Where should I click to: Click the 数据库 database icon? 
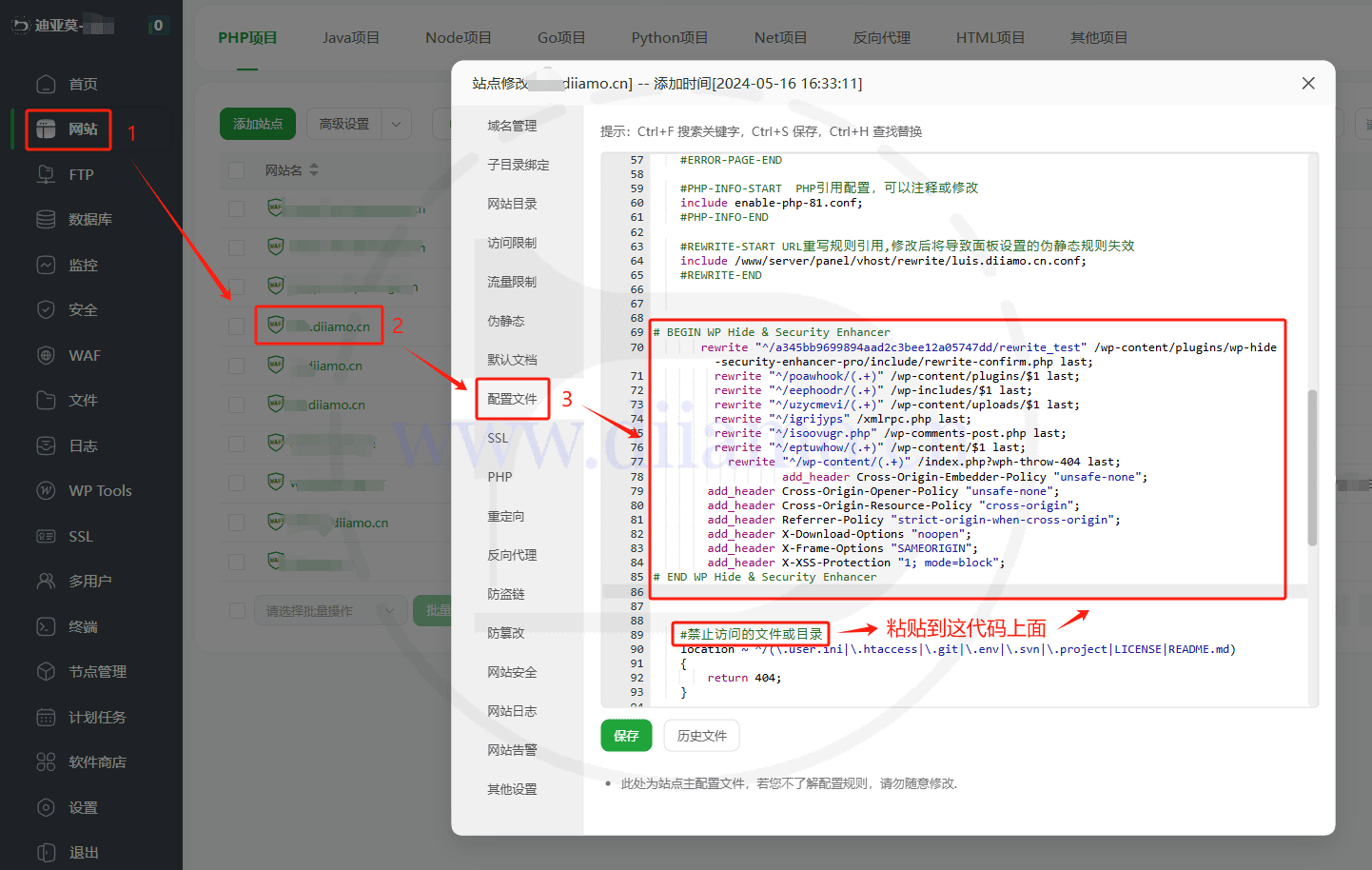pyautogui.click(x=46, y=219)
